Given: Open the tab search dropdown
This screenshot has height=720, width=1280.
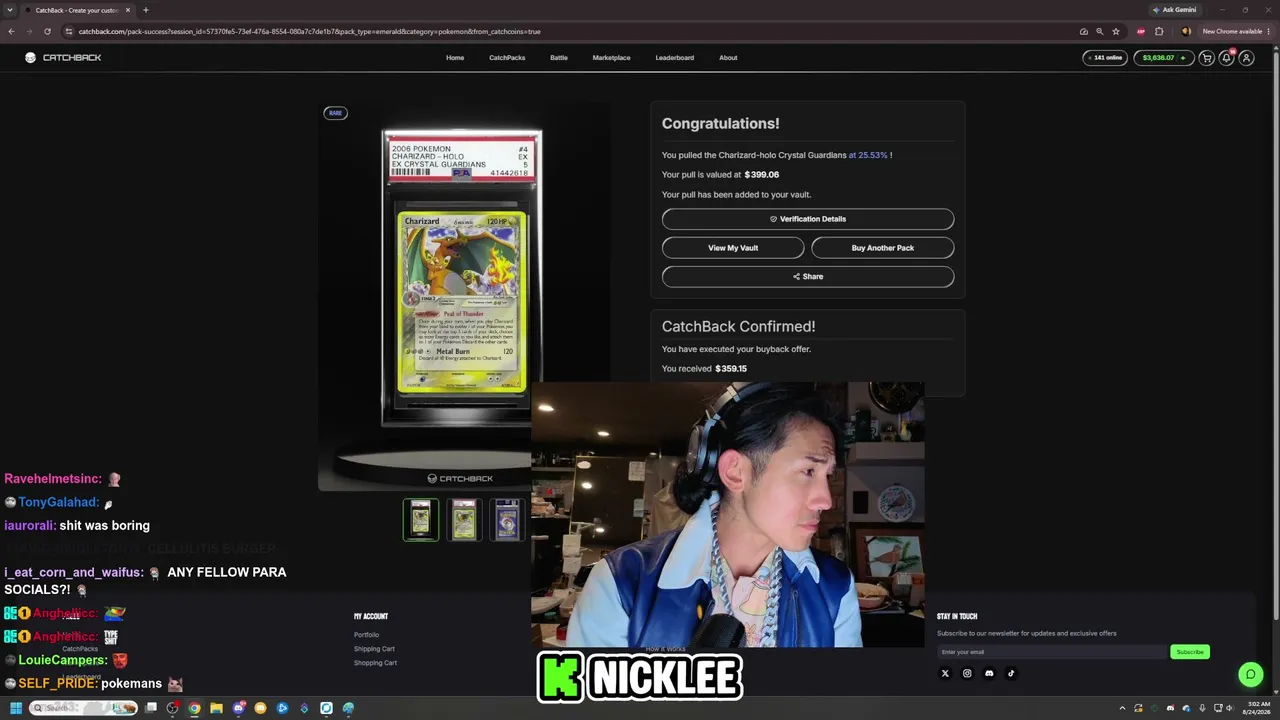Looking at the screenshot, I should (11, 10).
